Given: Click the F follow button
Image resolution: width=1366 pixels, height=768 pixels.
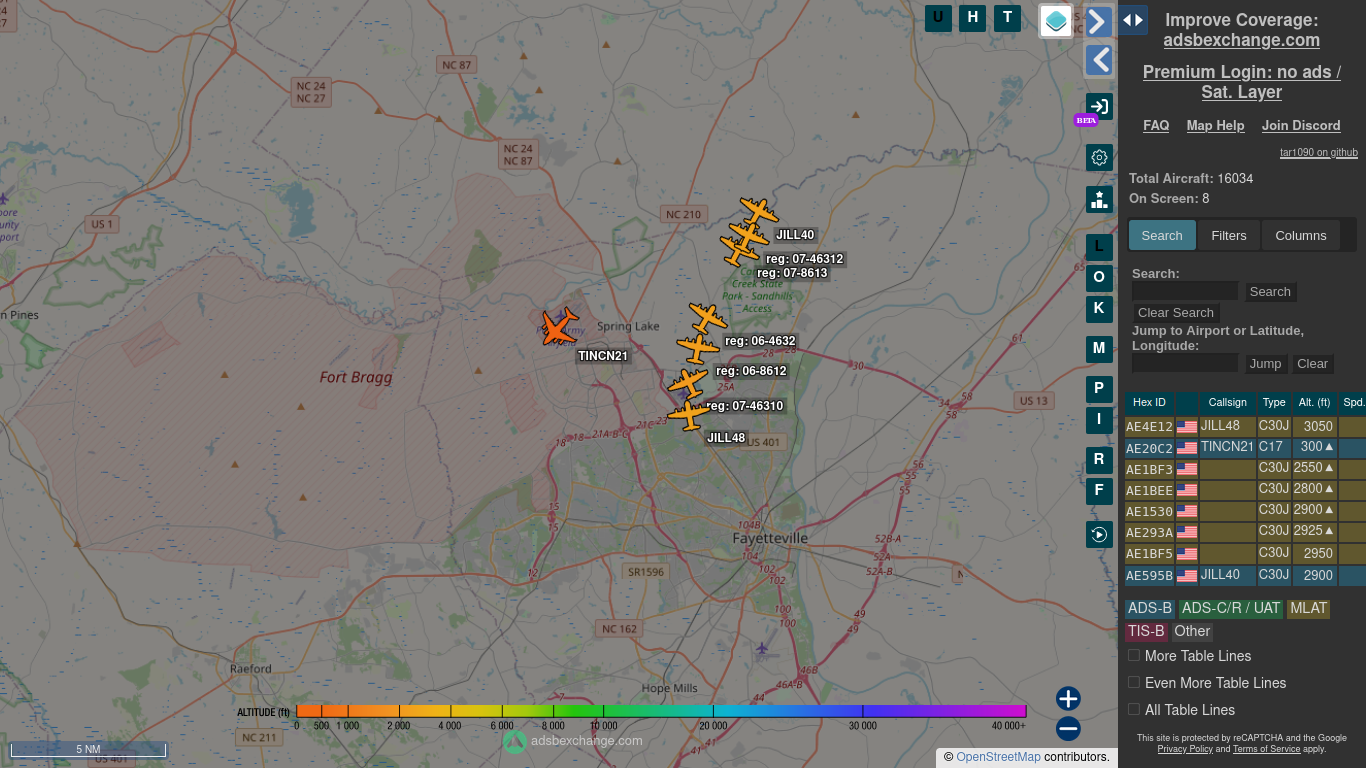Looking at the screenshot, I should pyautogui.click(x=1099, y=491).
